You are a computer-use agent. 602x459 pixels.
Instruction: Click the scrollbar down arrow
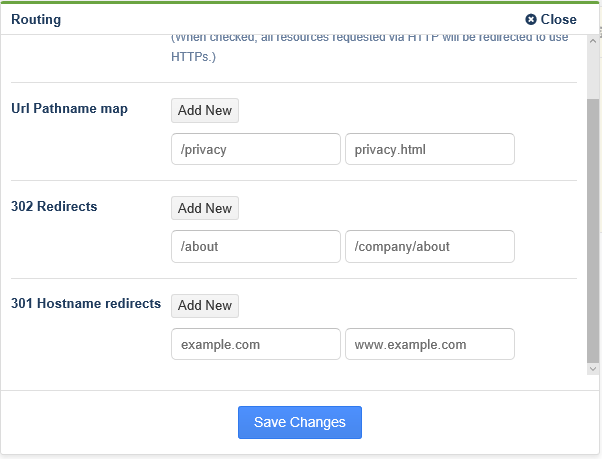593,369
